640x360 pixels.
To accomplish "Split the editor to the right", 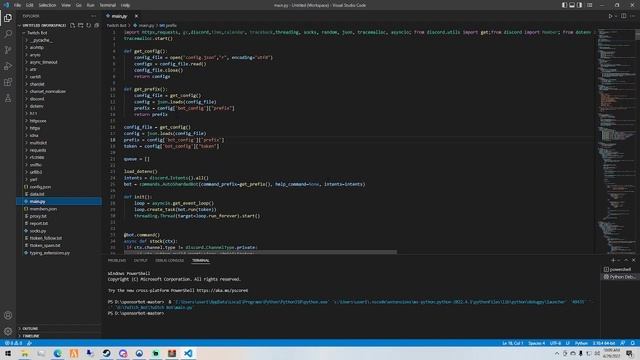I will click(x=624, y=16).
